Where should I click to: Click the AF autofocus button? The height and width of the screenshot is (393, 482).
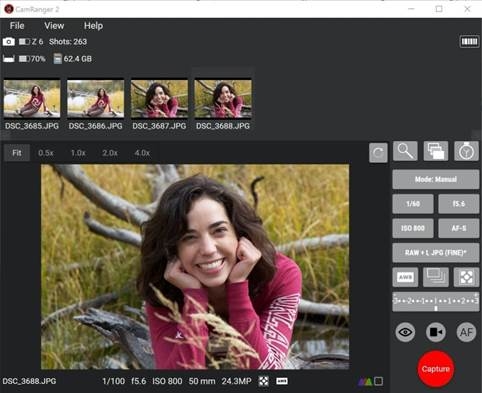coord(466,332)
